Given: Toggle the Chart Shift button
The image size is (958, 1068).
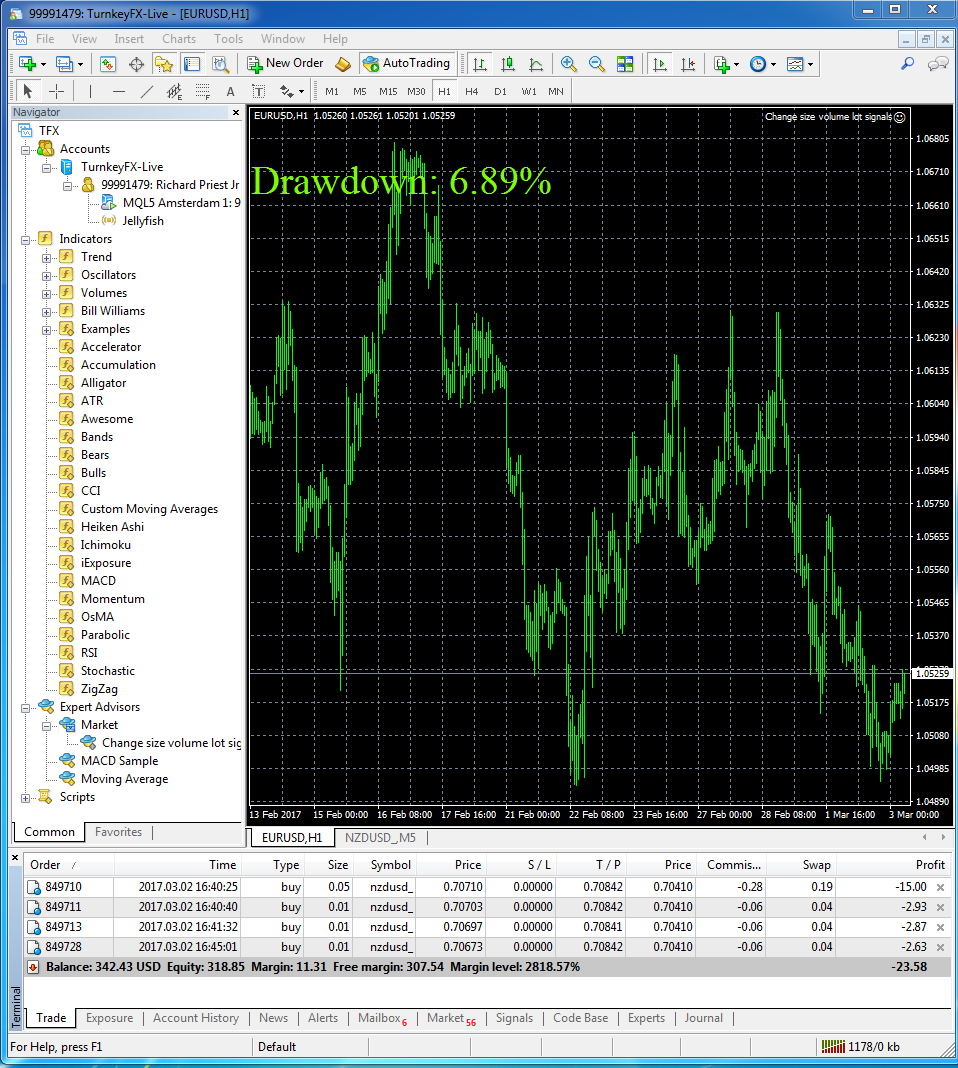Looking at the screenshot, I should click(x=688, y=64).
